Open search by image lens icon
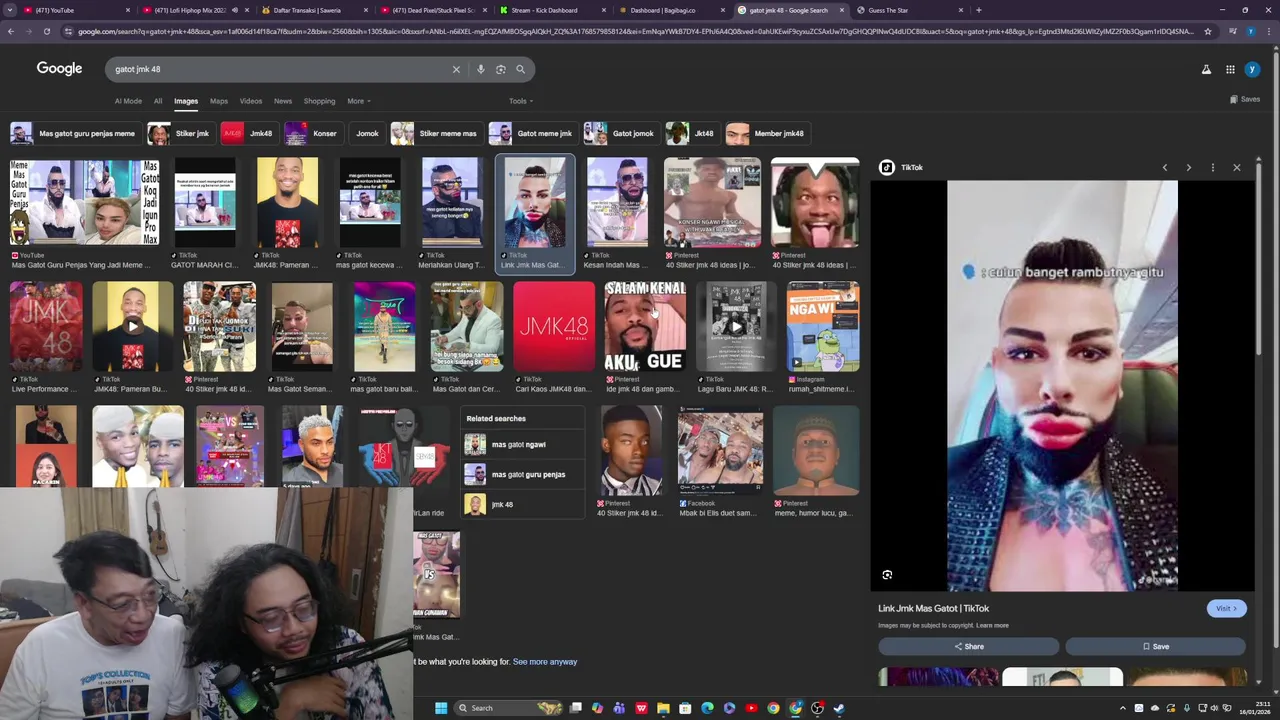The image size is (1280, 720). (x=501, y=69)
